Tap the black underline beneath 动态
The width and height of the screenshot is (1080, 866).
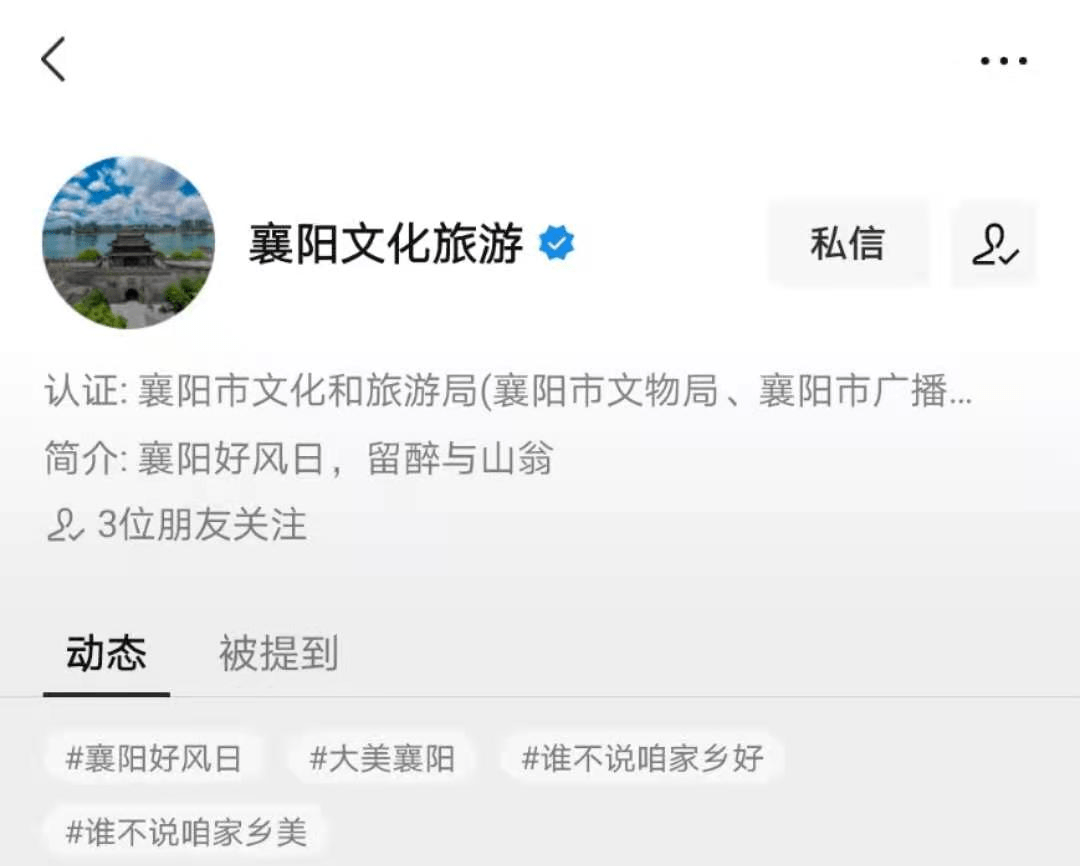[x=106, y=694]
